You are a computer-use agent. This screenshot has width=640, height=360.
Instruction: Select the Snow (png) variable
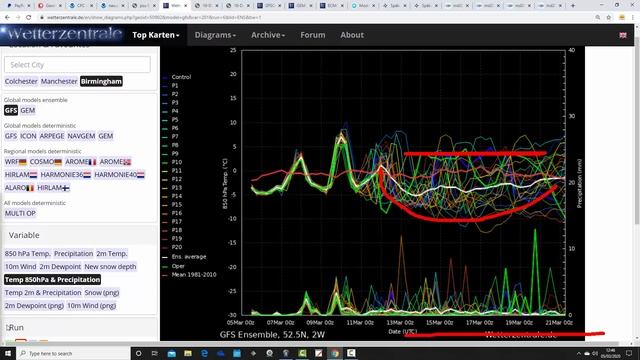point(102,293)
